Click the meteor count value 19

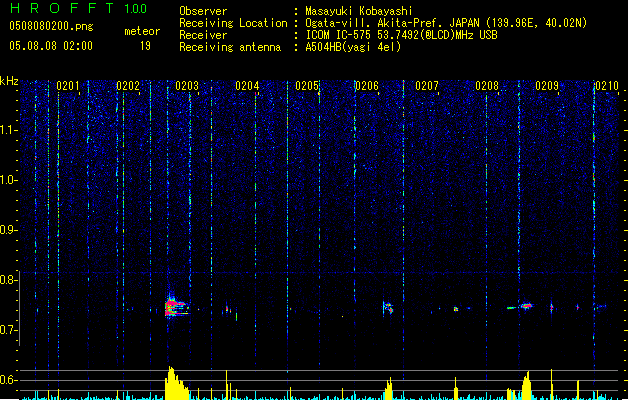click(145, 46)
